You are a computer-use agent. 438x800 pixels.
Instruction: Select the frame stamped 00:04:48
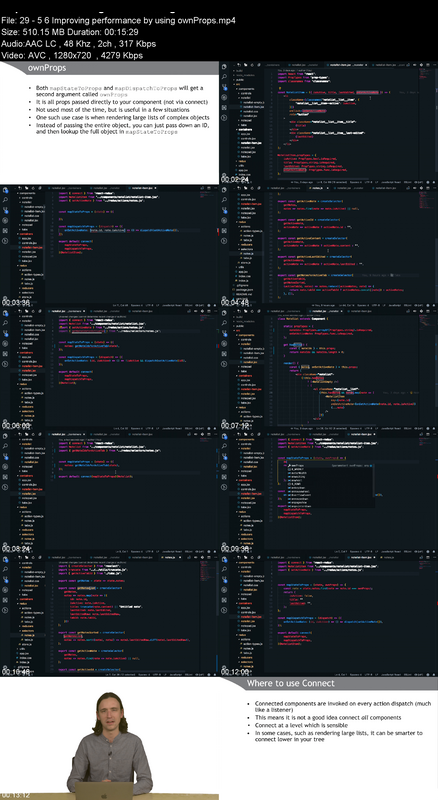[329, 246]
